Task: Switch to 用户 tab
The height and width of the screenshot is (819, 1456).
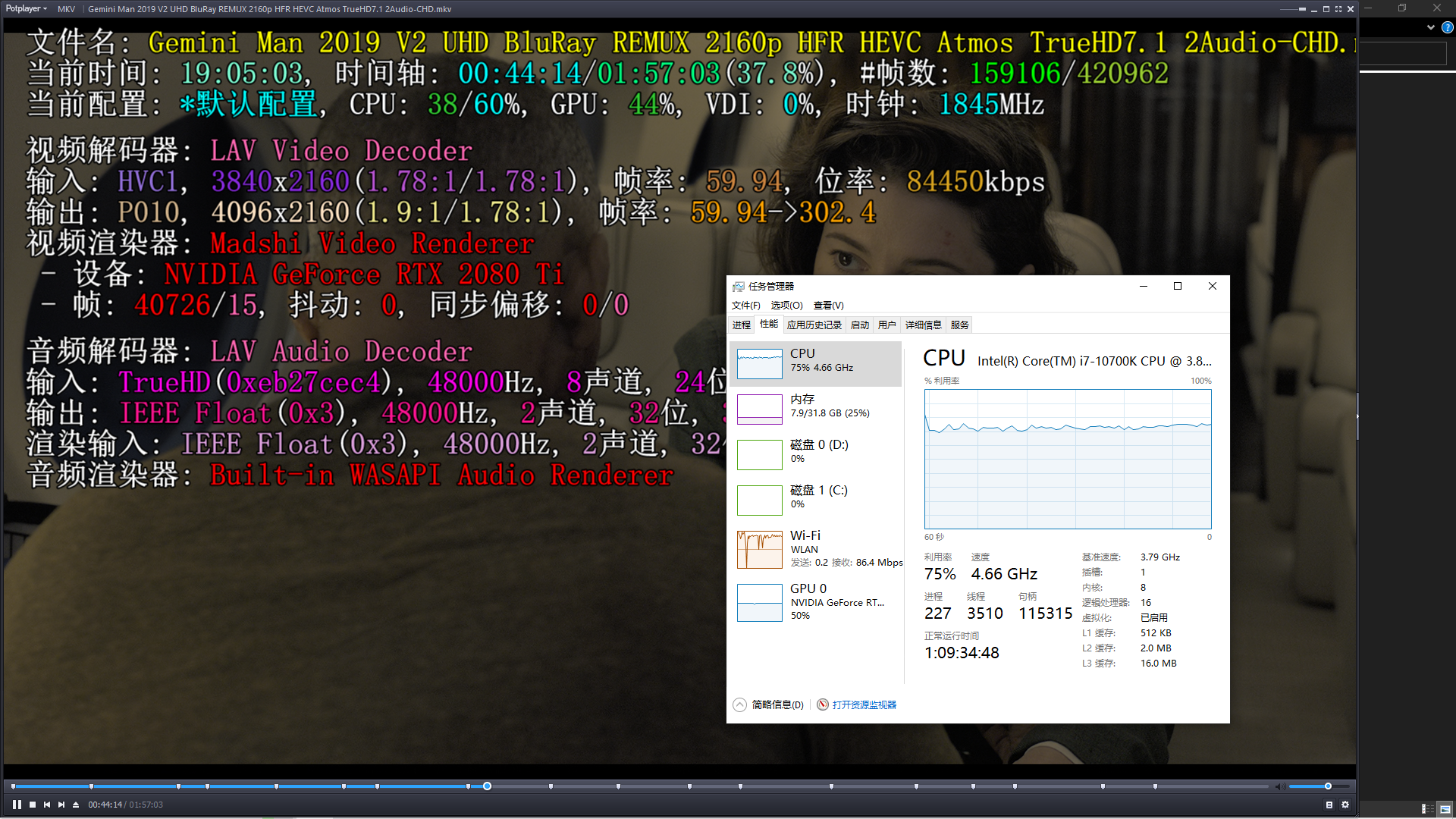Action: [887, 325]
